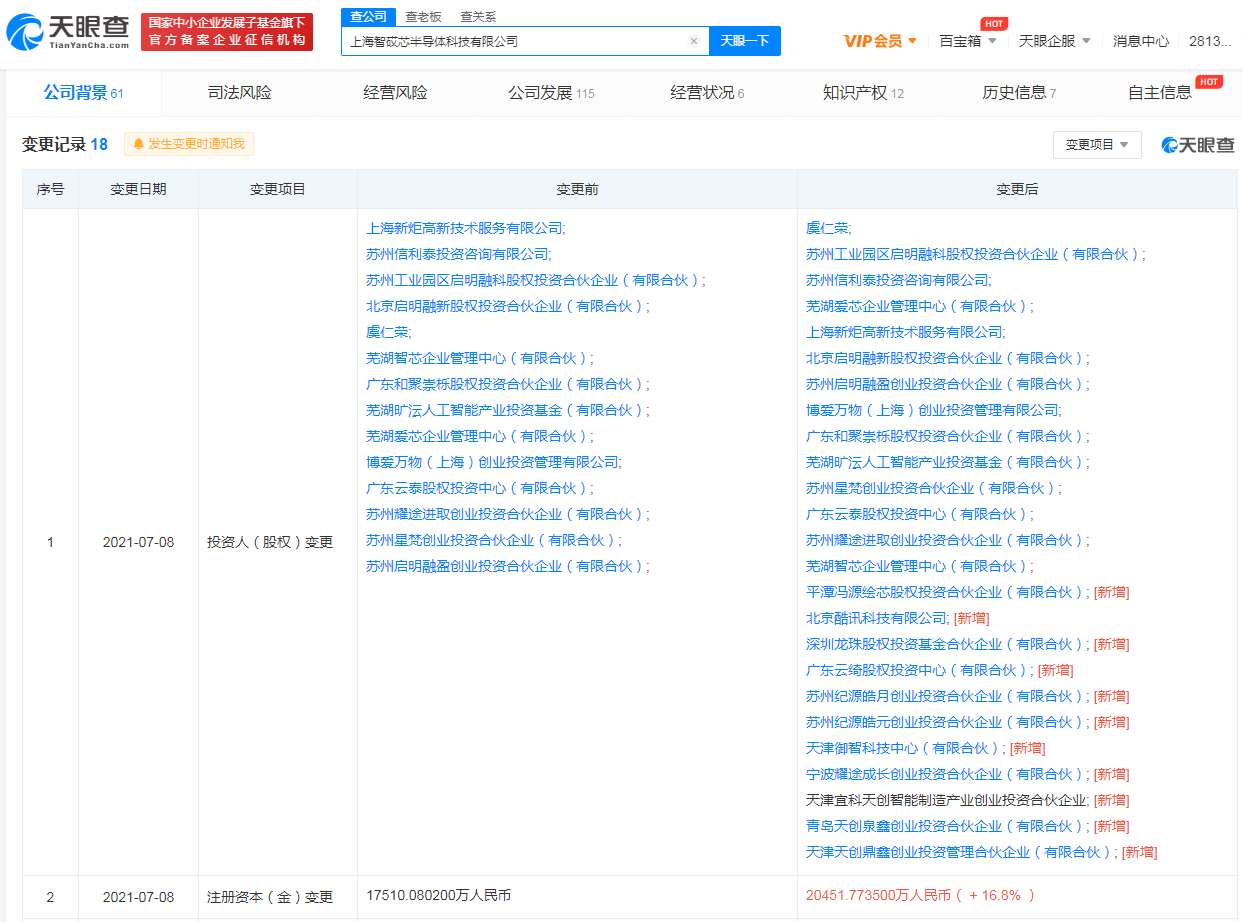Open 广东云泰股权投资中心 in 变更前 column
This screenshot has width=1243, height=922.
[479, 488]
